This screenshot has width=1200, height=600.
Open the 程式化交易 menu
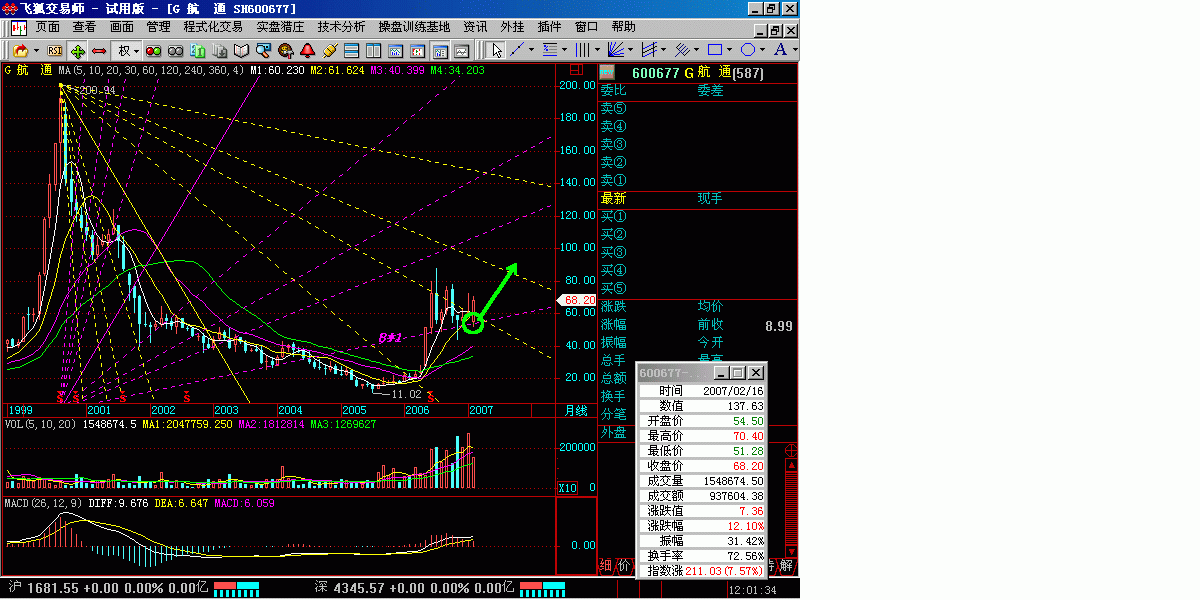213,27
